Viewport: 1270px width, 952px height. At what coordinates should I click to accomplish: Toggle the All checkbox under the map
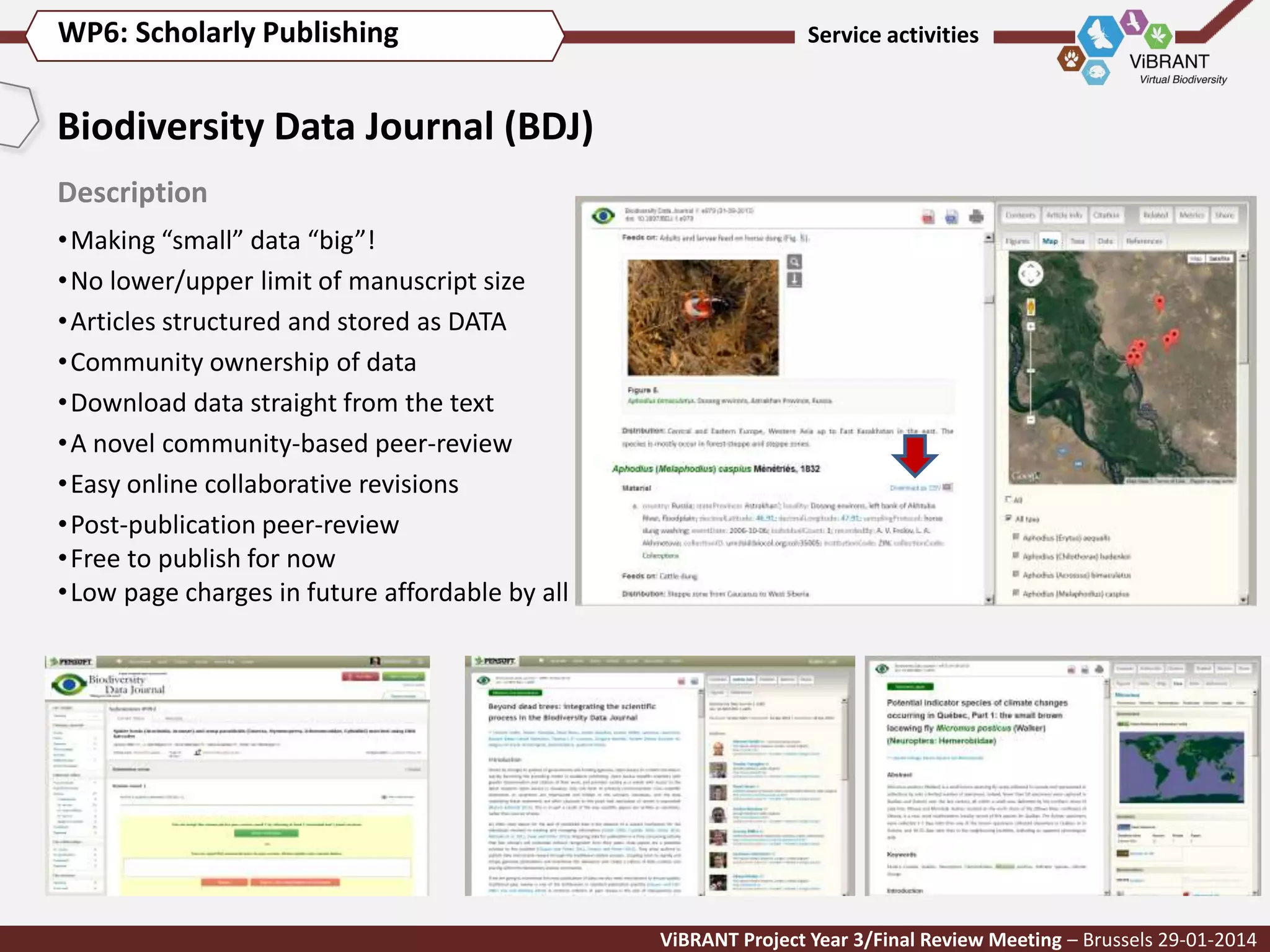1008,499
